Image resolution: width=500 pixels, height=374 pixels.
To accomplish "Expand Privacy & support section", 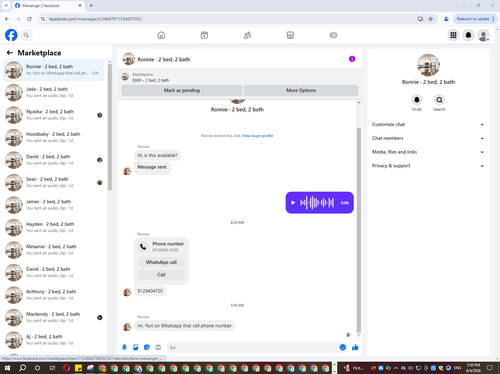I will (428, 166).
